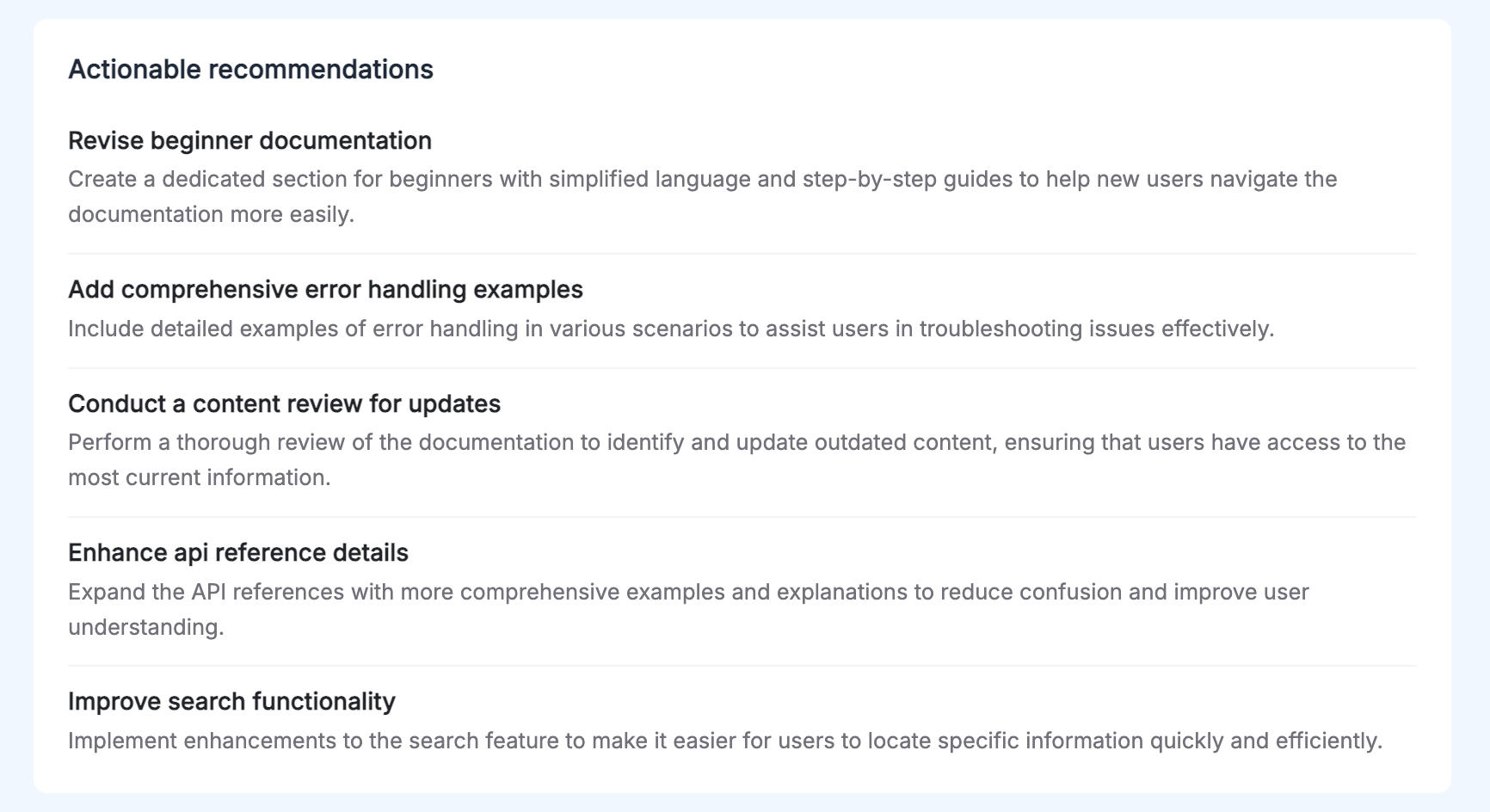Select the 'Improve search functionality' title
The height and width of the screenshot is (812, 1490).
pyautogui.click(x=231, y=701)
